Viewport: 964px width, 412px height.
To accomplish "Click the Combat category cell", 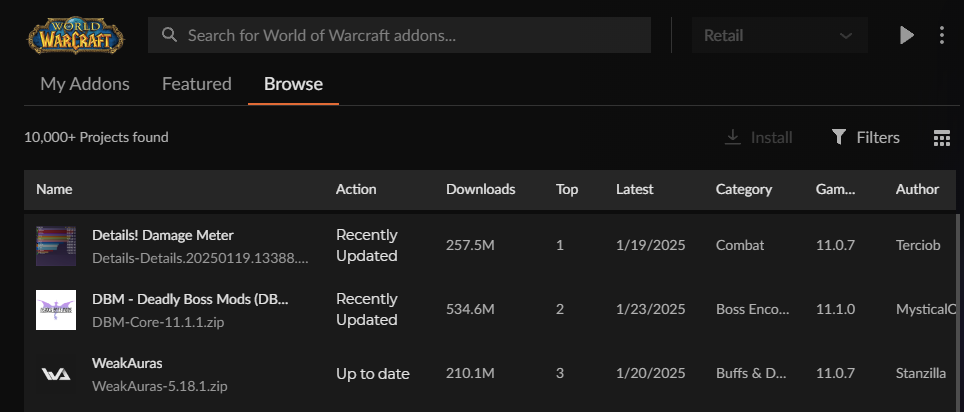I will pyautogui.click(x=740, y=245).
